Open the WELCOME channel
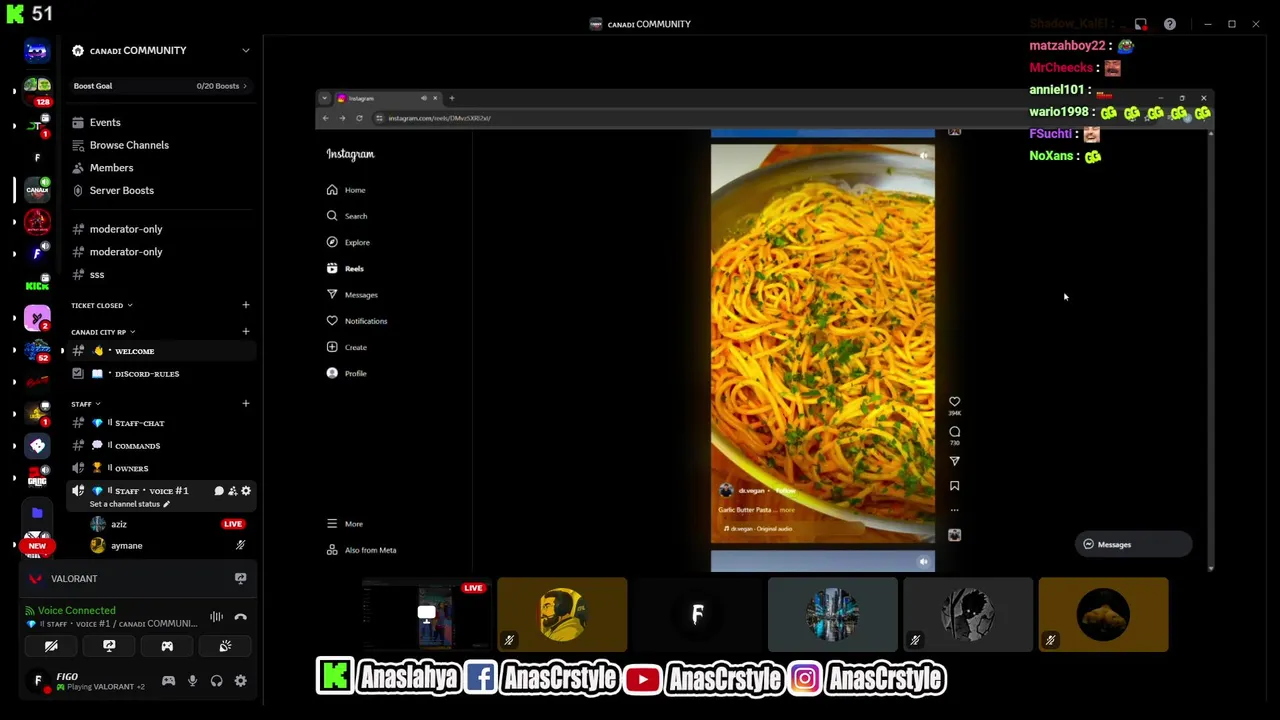The image size is (1280, 720). click(134, 351)
